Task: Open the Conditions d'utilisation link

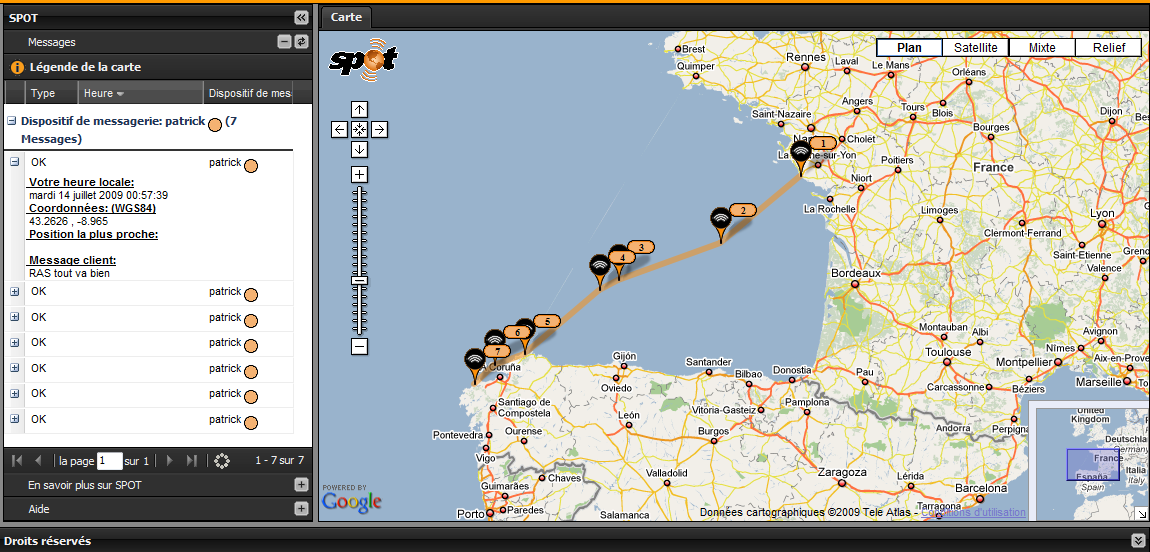Action: pyautogui.click(x=980, y=513)
